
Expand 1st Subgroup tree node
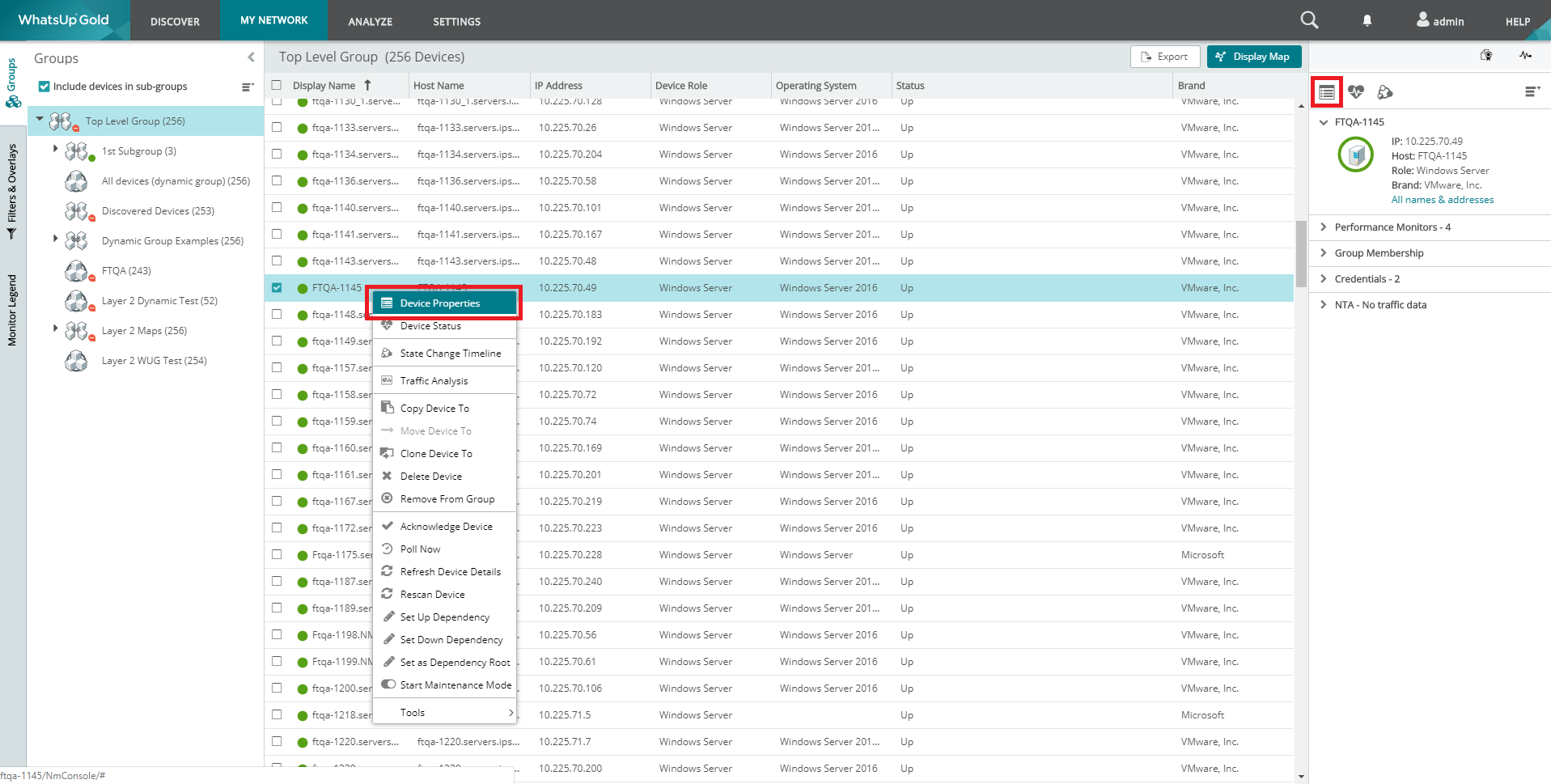coord(55,149)
